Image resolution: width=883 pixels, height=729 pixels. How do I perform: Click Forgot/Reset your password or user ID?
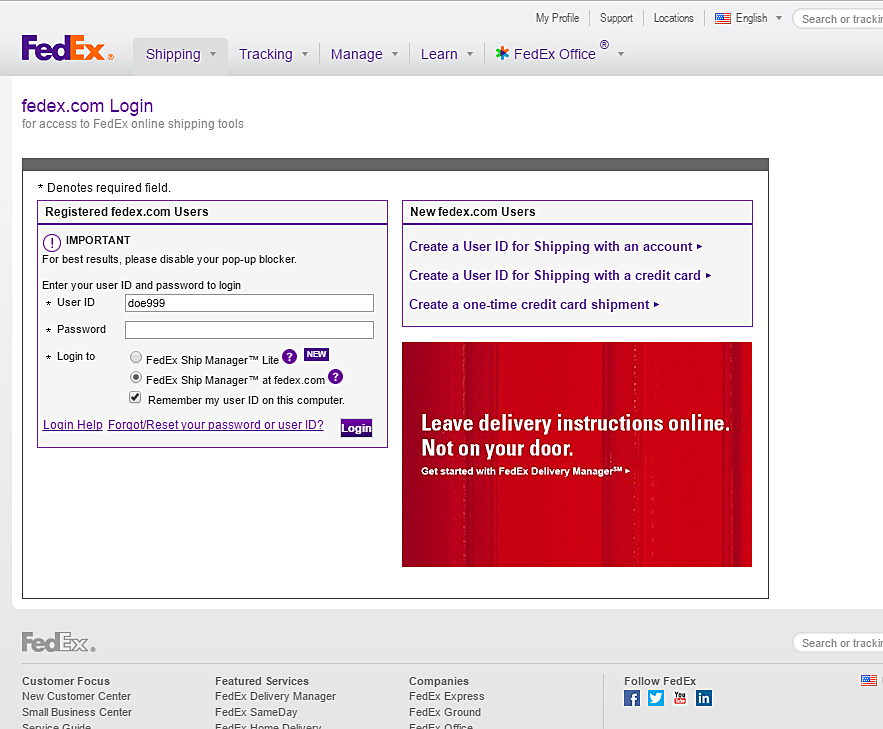(216, 424)
